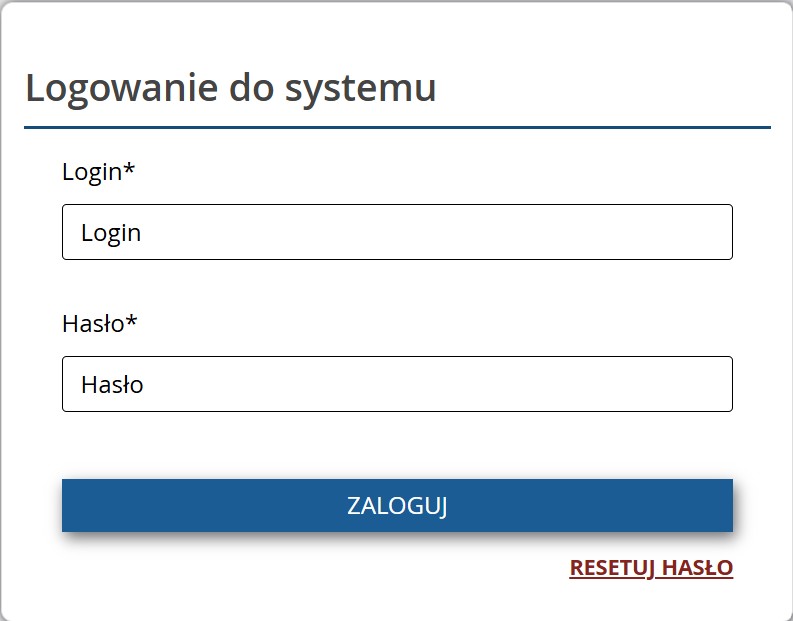Click the ZALOGUJ button

pyautogui.click(x=397, y=505)
